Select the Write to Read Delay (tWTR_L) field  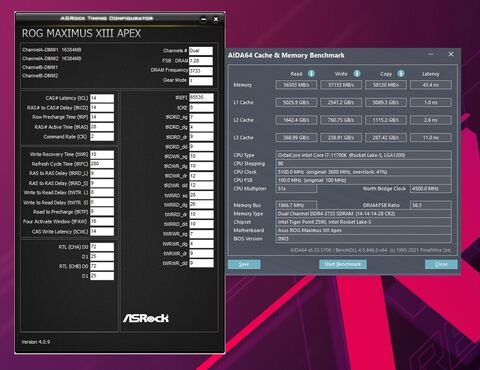(x=102, y=193)
